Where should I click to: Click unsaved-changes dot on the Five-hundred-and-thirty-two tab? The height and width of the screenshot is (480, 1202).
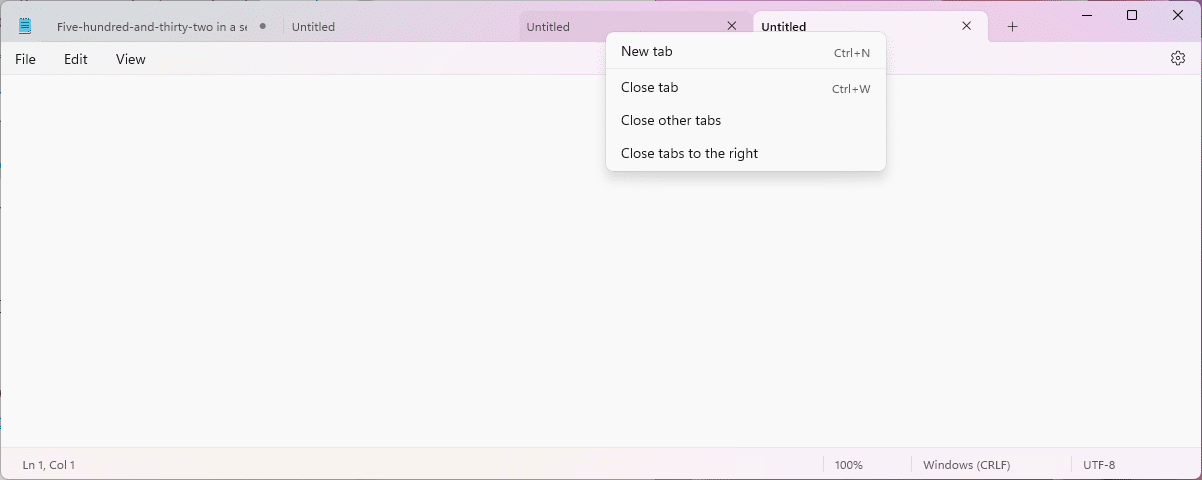click(263, 26)
